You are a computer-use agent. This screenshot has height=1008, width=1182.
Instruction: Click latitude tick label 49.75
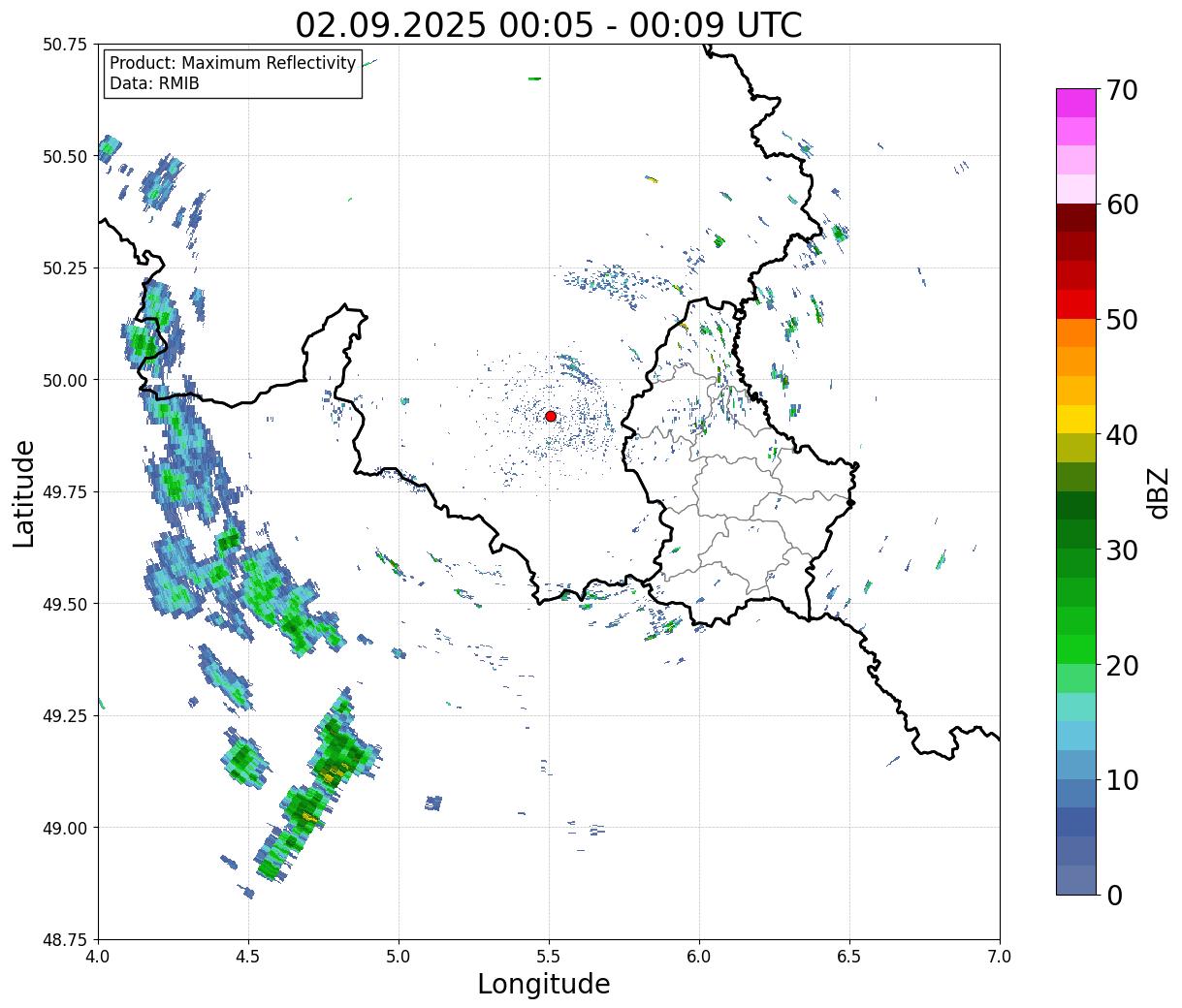65,492
